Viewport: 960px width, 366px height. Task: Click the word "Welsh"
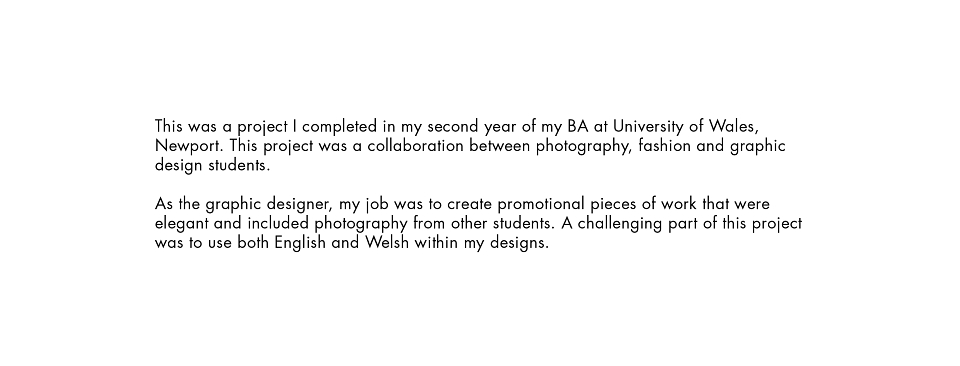(x=387, y=242)
